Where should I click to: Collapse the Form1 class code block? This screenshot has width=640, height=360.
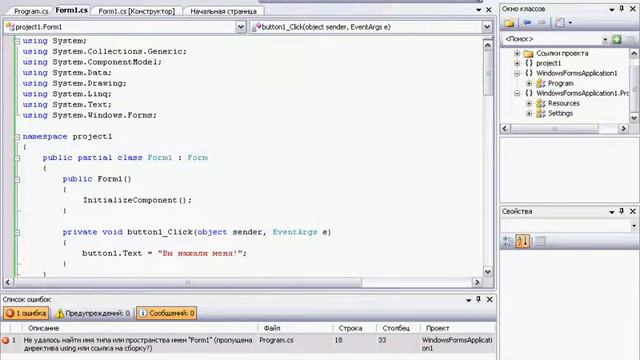tap(17, 158)
